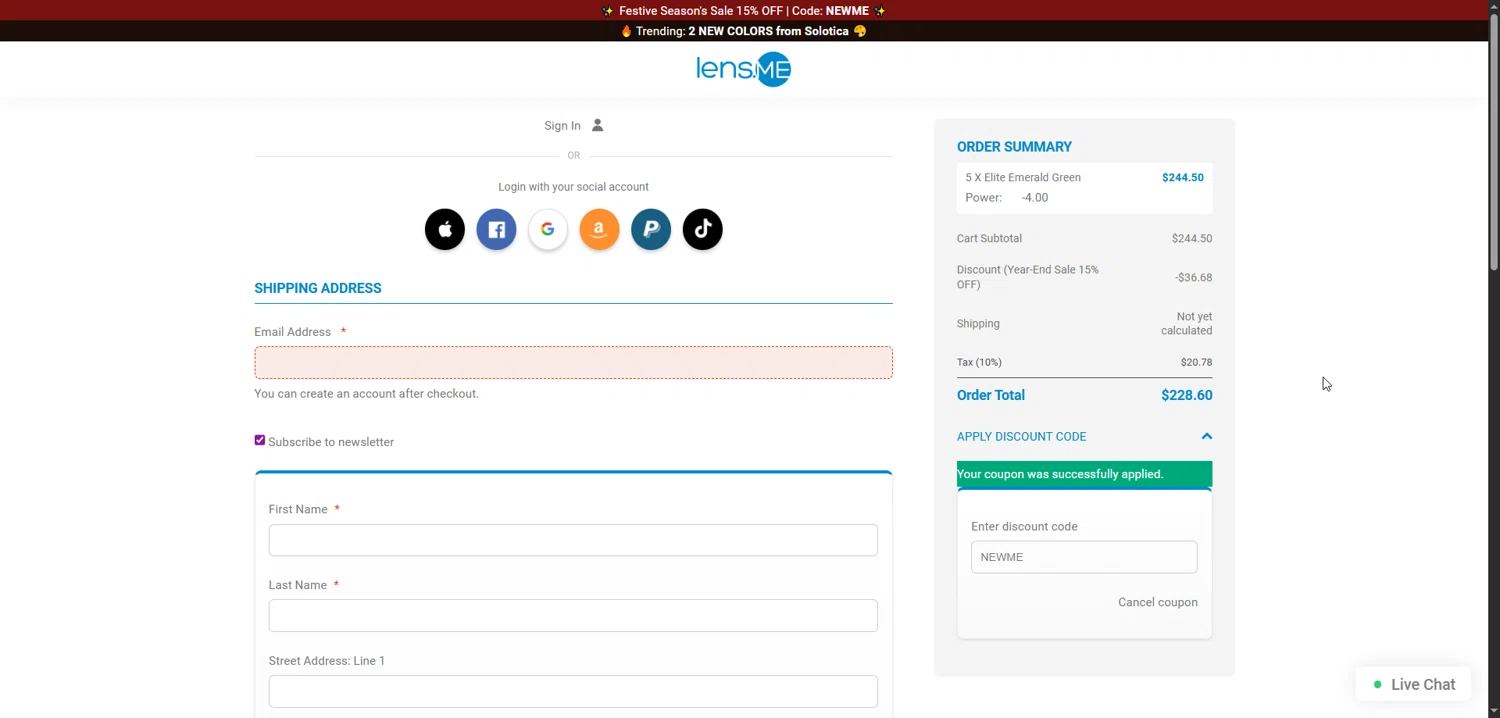Click 'Login with your social account' text

pyautogui.click(x=573, y=187)
